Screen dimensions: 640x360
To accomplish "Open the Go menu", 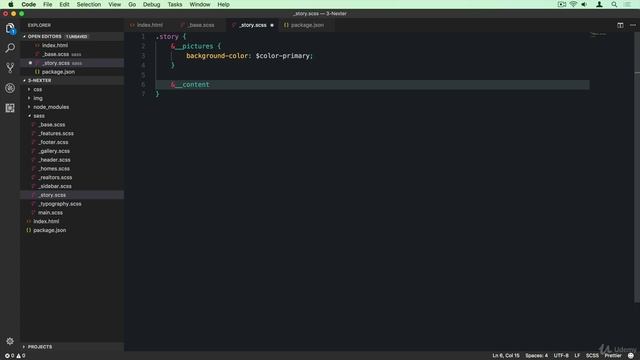I will click(x=132, y=4).
